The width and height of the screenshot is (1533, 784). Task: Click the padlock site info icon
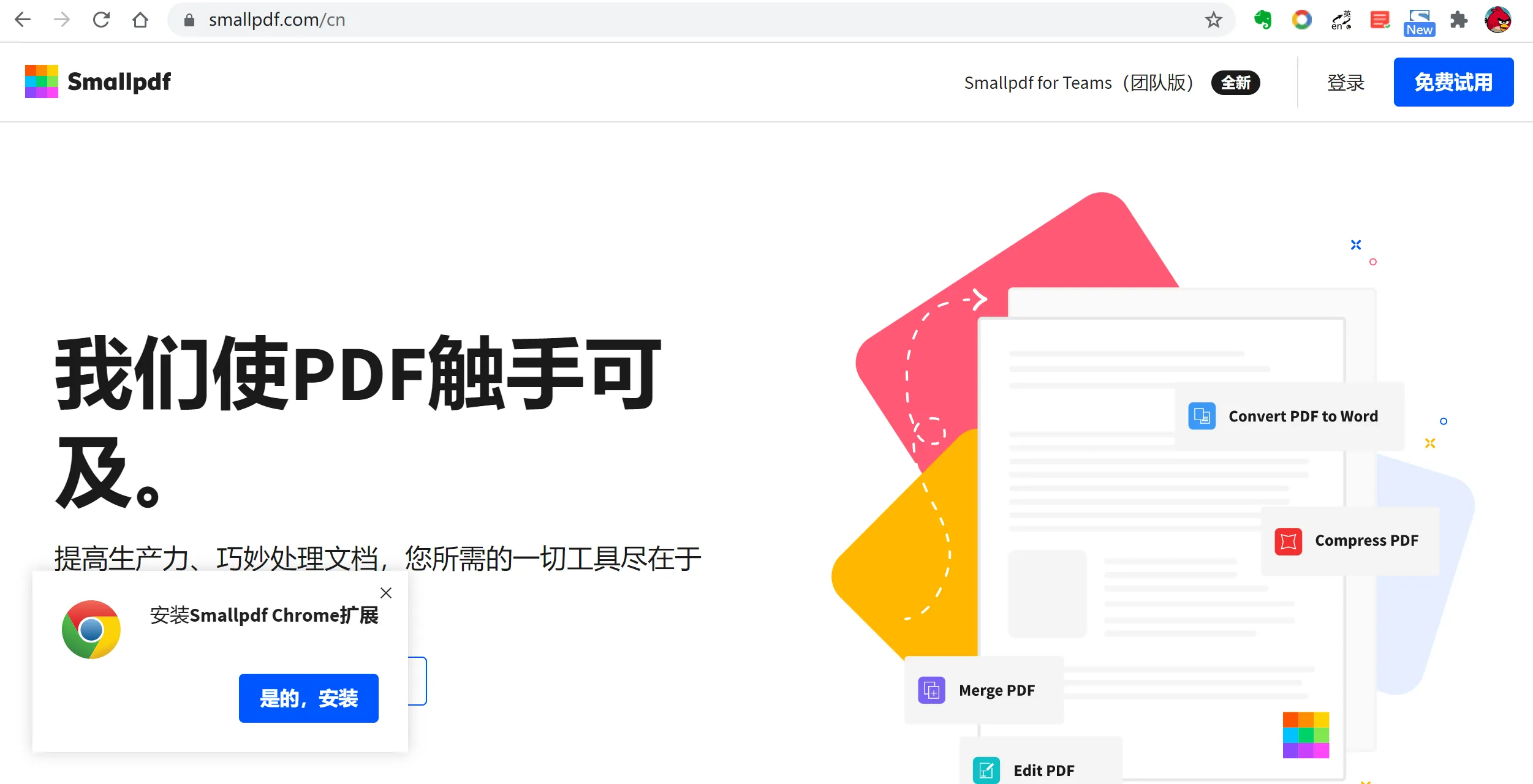tap(189, 20)
